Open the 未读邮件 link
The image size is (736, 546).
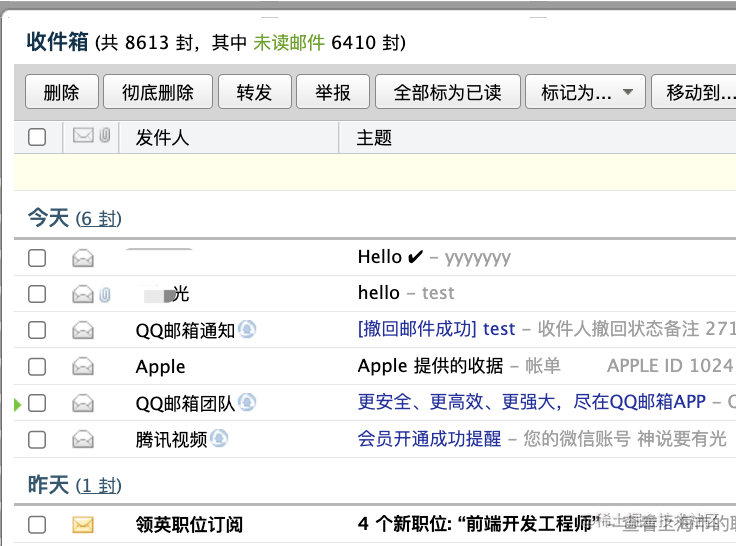[289, 43]
